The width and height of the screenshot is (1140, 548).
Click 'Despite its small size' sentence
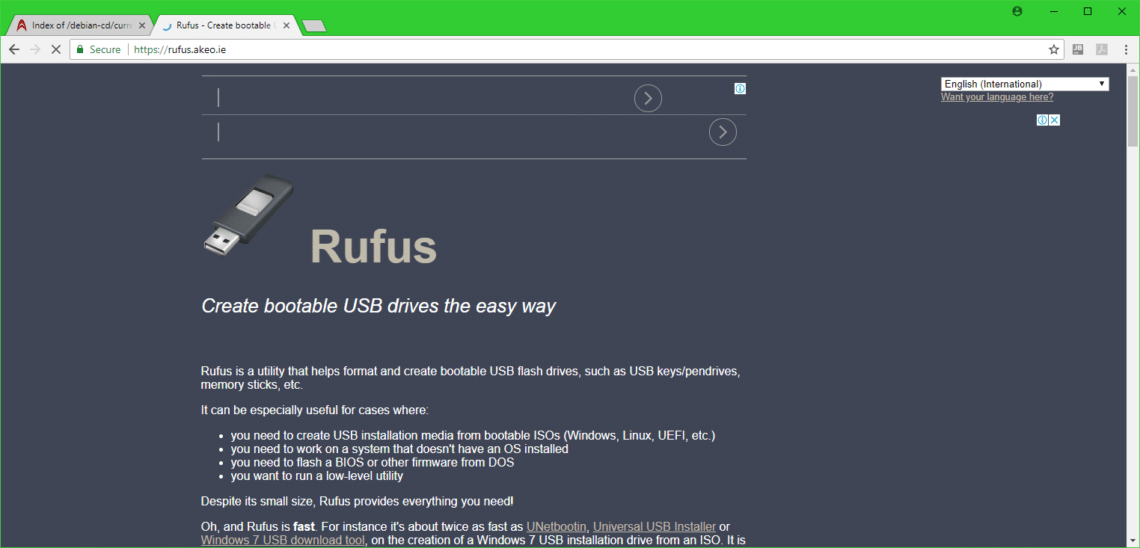click(358, 501)
